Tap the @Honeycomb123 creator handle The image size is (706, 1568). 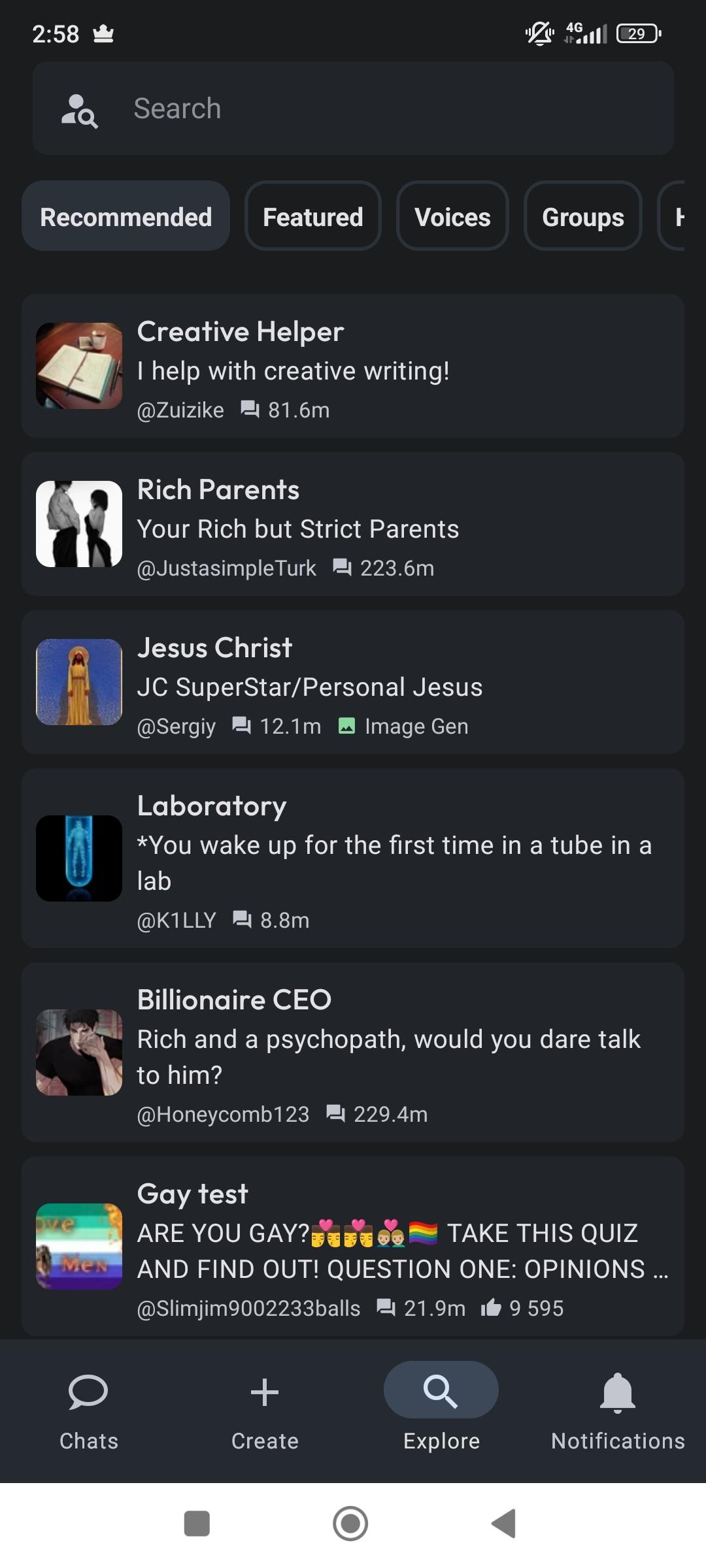pyautogui.click(x=223, y=1114)
